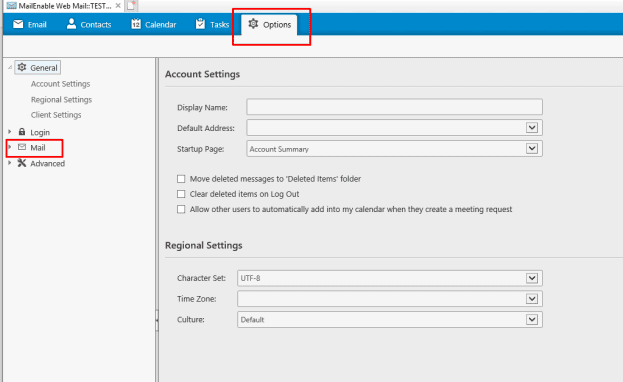Click the Account Settings section heading
623x382 pixels.
tap(202, 74)
